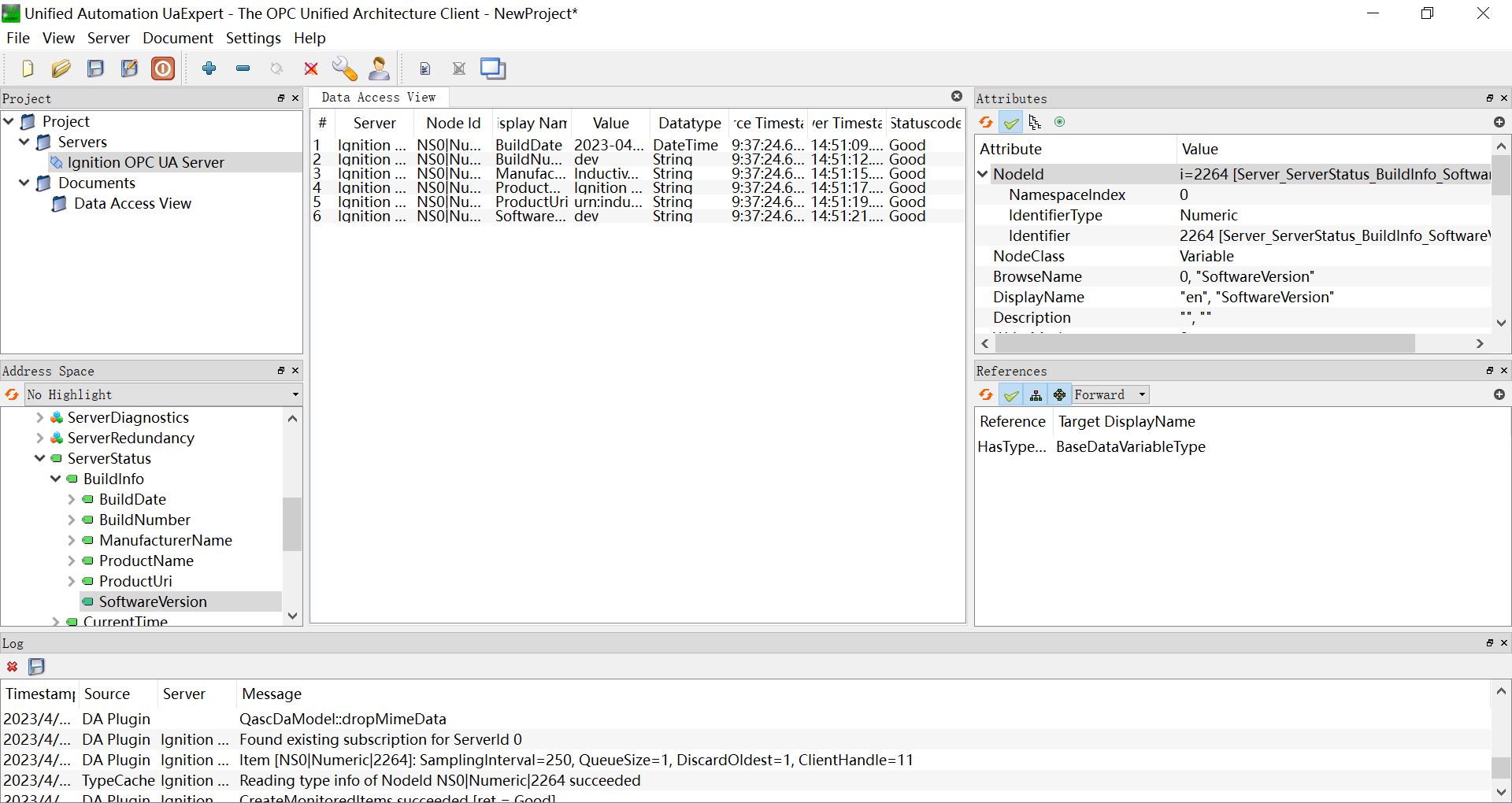This screenshot has height=803, width=1512.
Task: Click the red X disconnect server icon
Action: point(311,69)
